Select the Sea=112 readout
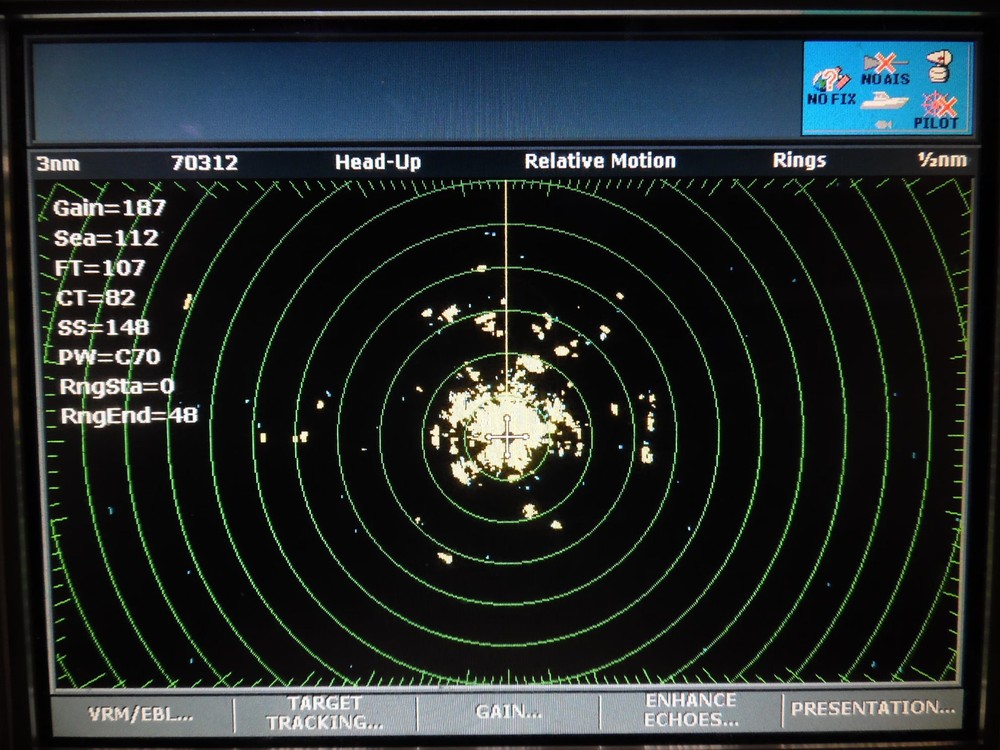Screen dimensions: 1000x750 point(106,238)
